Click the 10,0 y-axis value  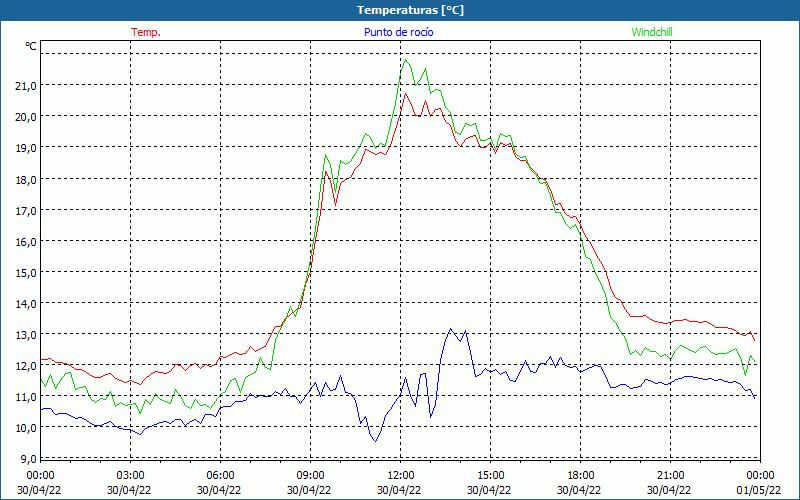coord(26,428)
